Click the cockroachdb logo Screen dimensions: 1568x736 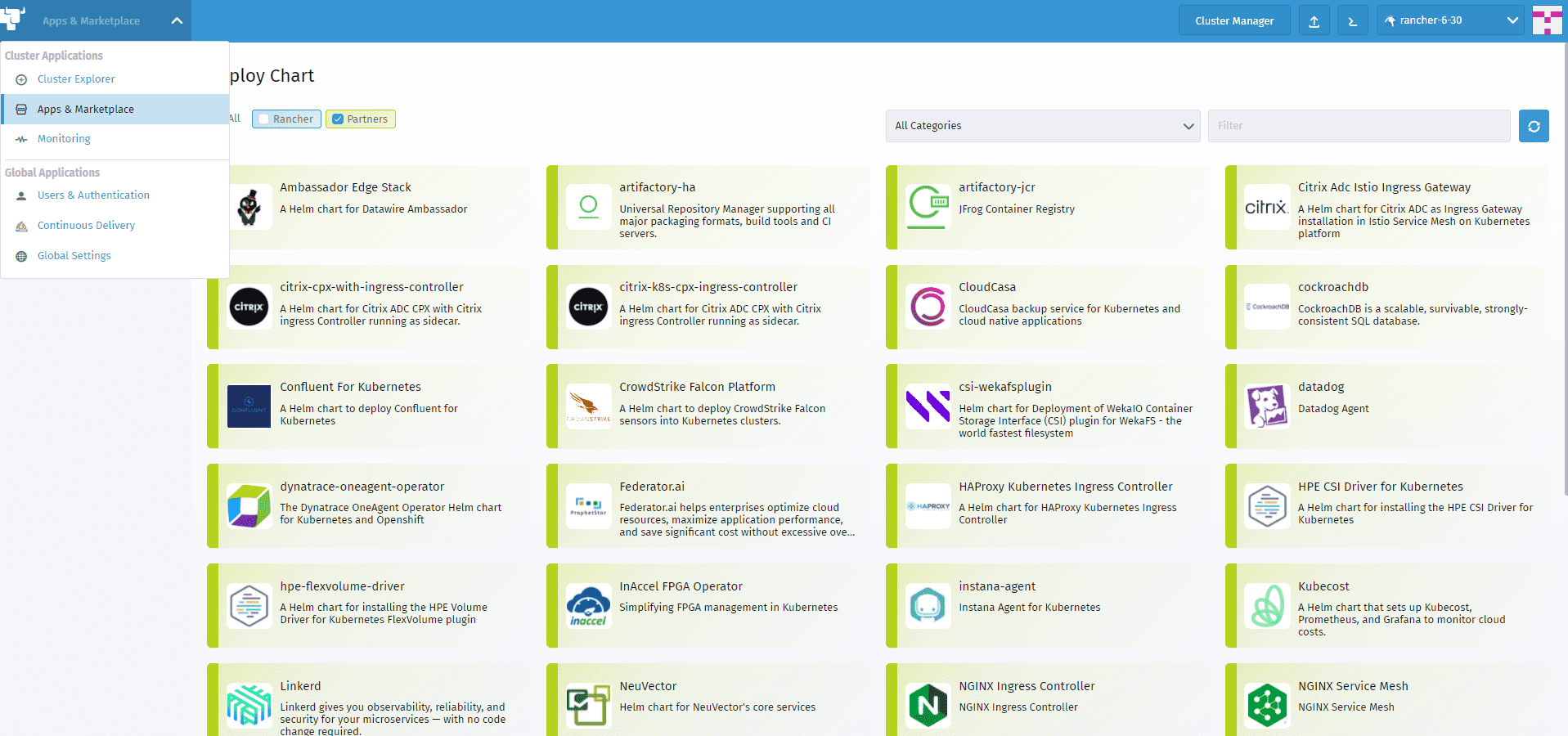(x=1267, y=307)
